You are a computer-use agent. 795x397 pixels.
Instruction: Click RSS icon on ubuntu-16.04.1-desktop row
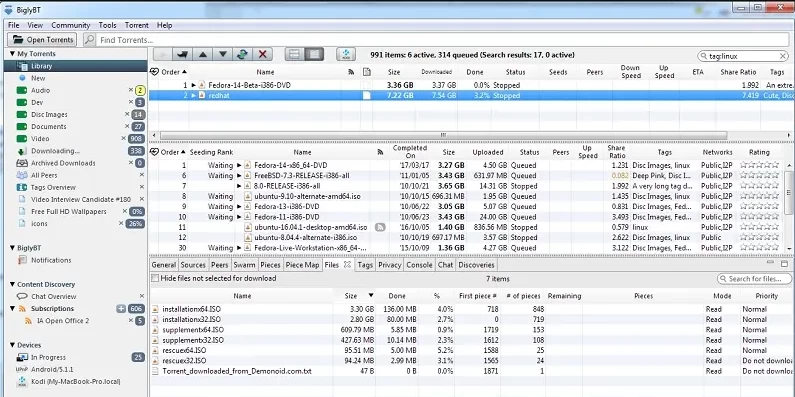[380, 227]
